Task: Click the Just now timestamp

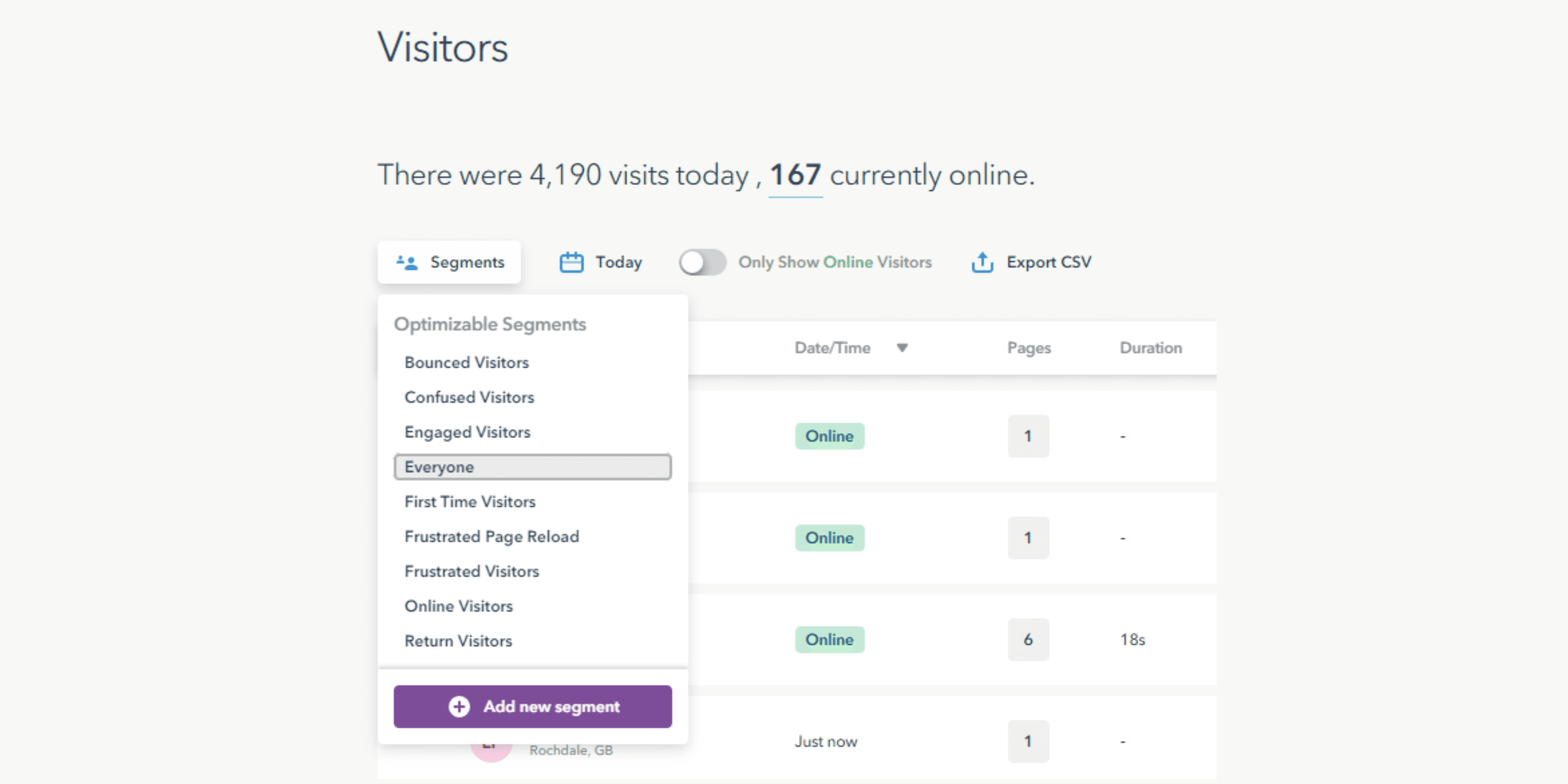Action: 826,741
